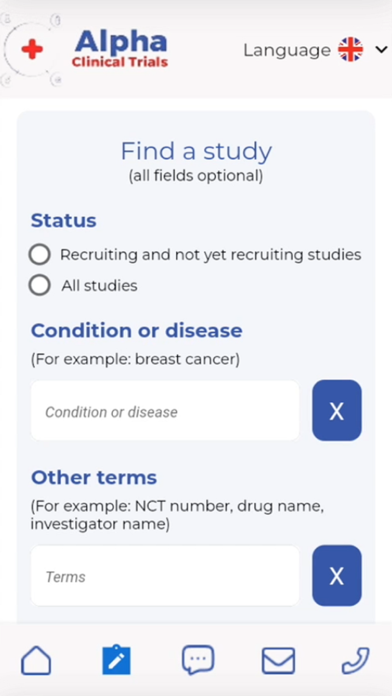Viewport: 392px width, 696px height.
Task: Click the Status section label
Action: tap(63, 221)
